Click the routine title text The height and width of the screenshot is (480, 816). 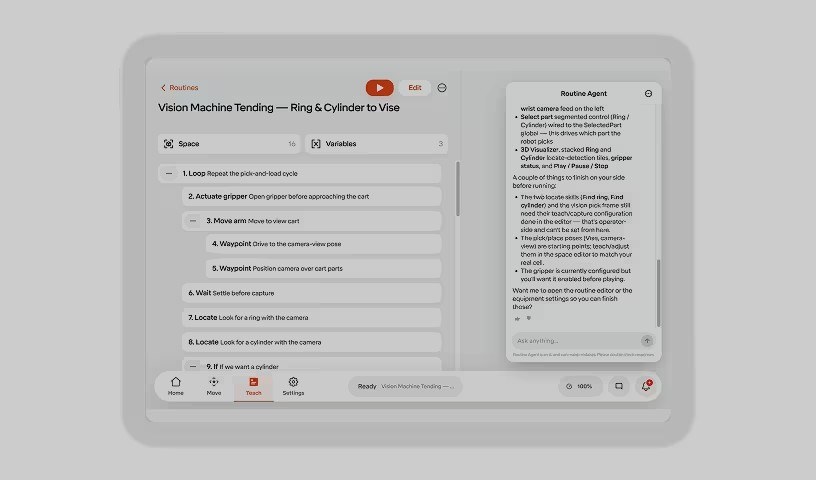(x=279, y=108)
